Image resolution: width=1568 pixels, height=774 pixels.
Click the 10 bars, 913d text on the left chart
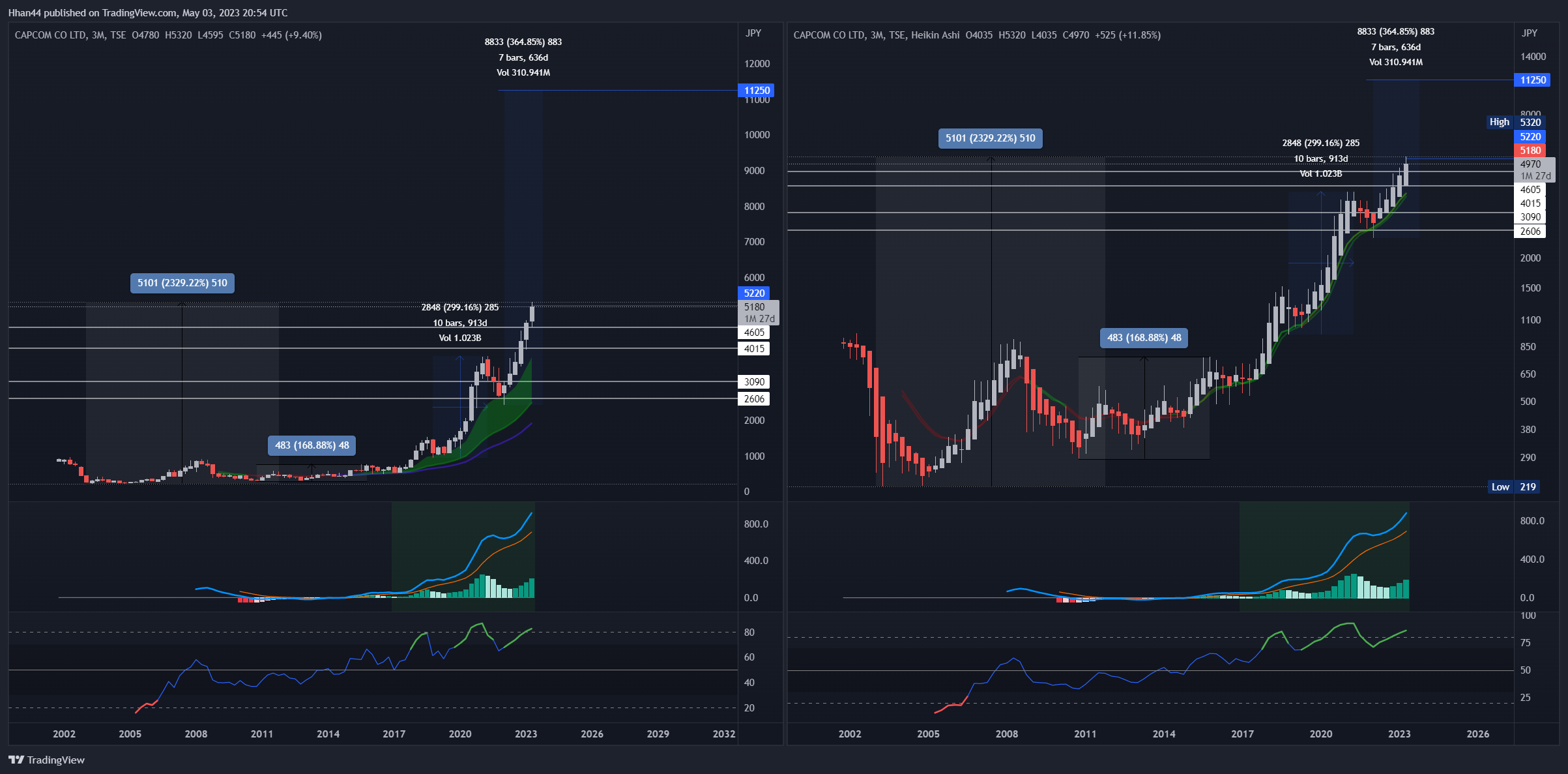click(460, 323)
